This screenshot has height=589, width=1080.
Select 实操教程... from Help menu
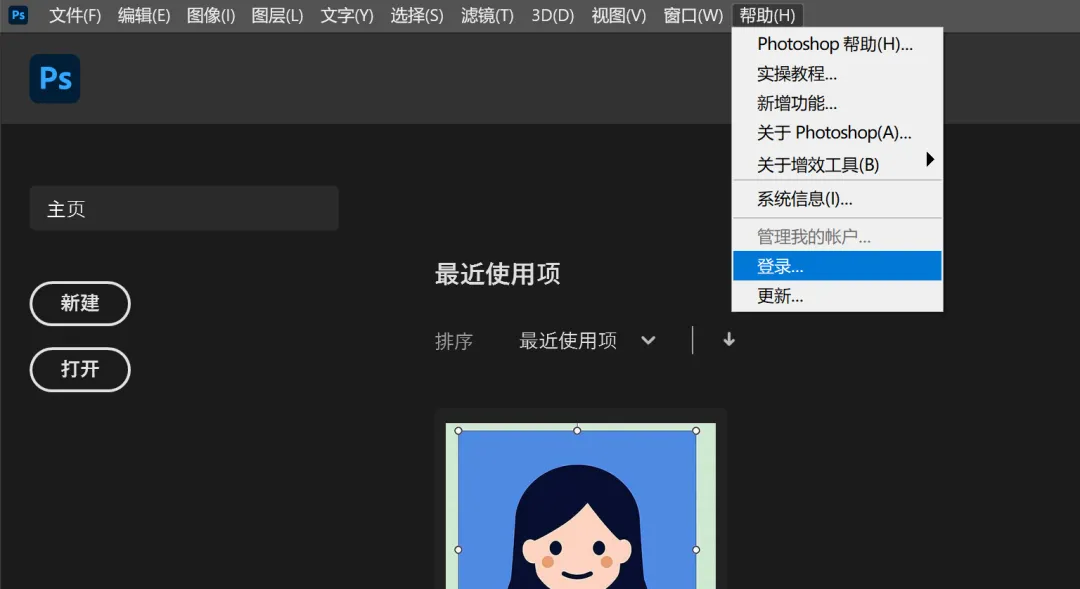coord(837,74)
